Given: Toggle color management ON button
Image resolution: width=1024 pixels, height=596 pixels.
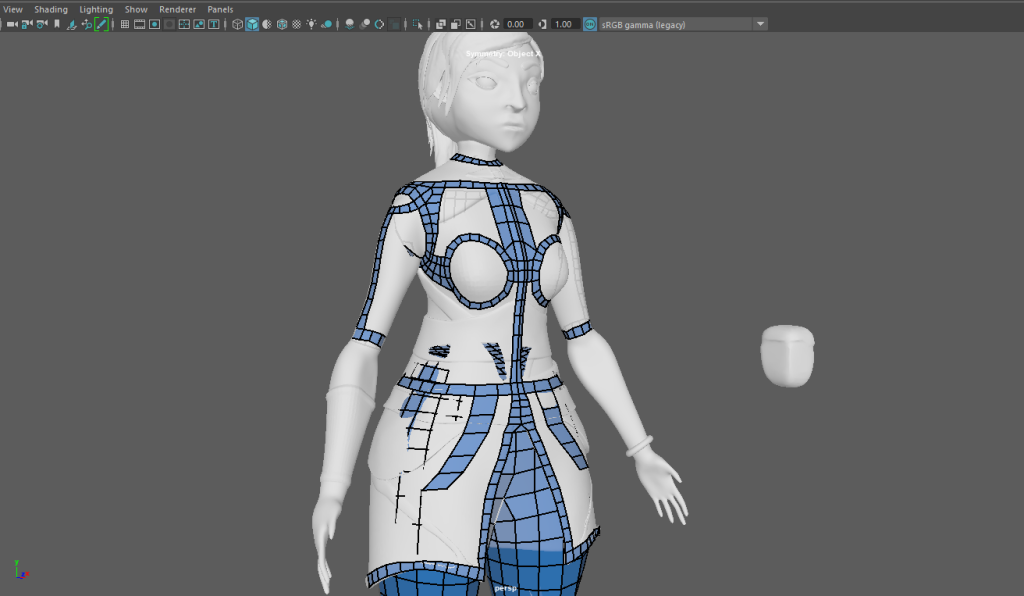Looking at the screenshot, I should pos(590,24).
